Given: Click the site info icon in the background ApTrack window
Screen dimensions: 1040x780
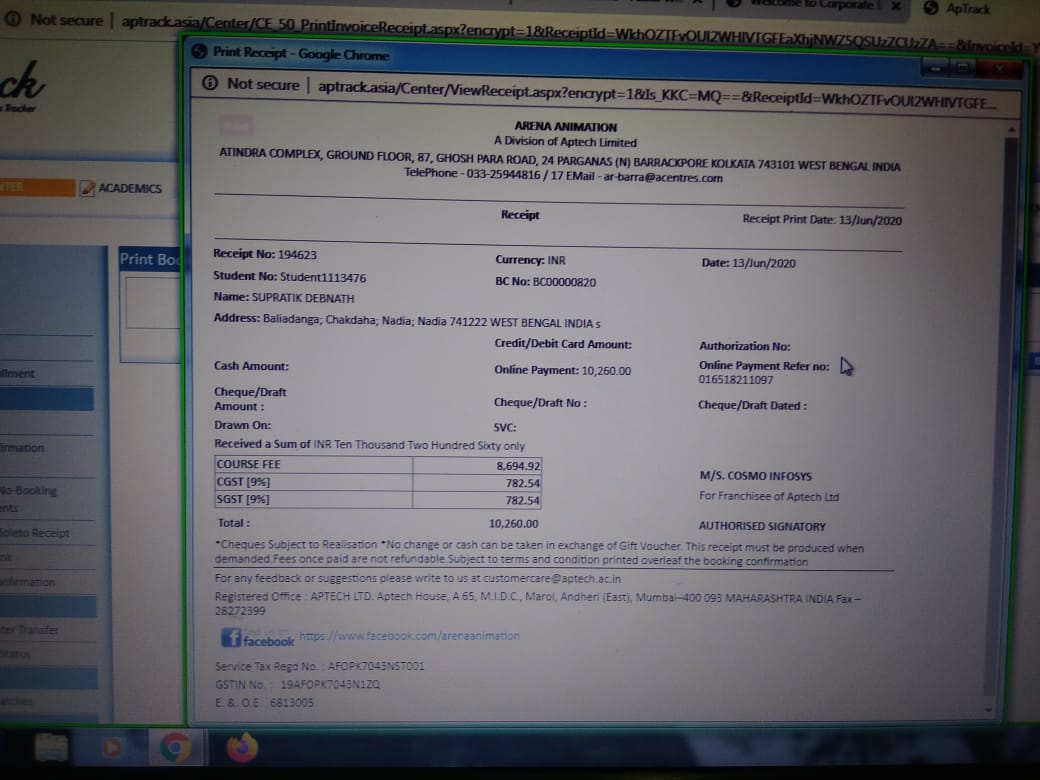Looking at the screenshot, I should click(x=13, y=19).
